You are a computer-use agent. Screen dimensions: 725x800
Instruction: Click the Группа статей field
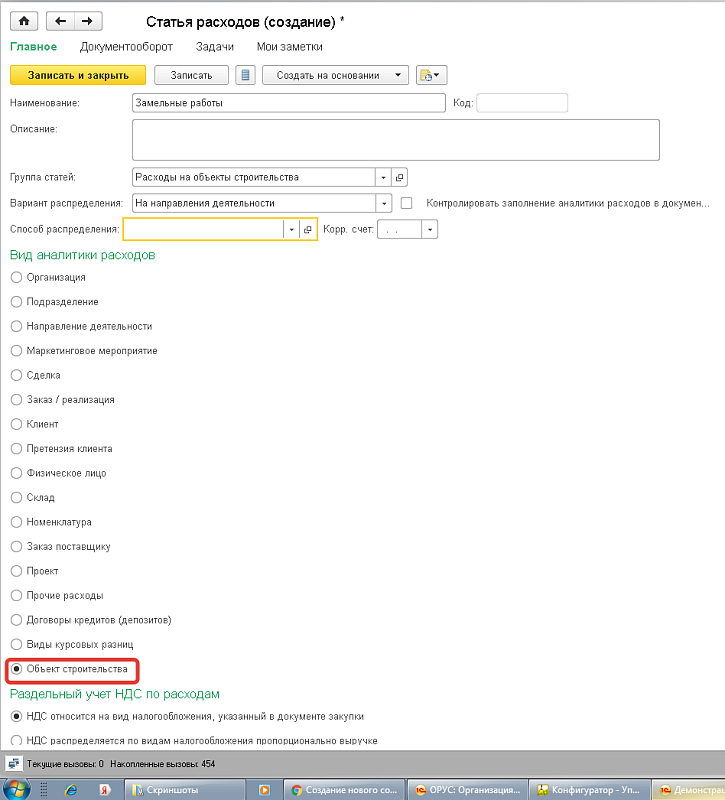click(254, 177)
